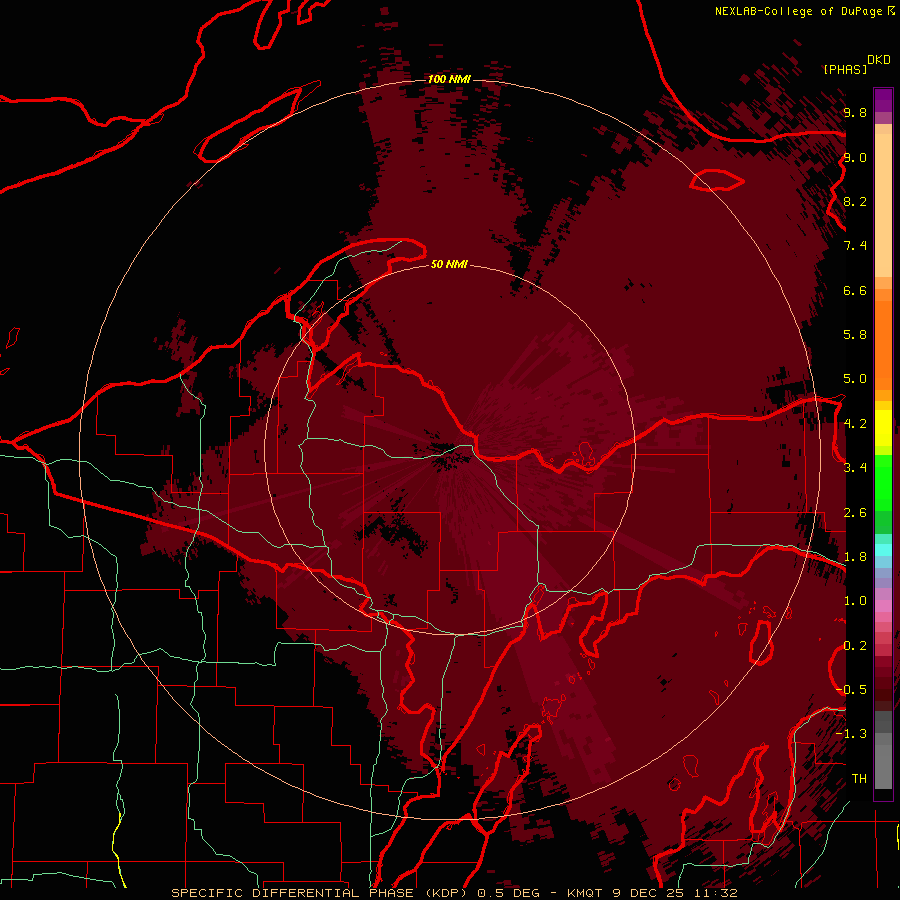Click the 1.0 scale value
This screenshot has height=900, width=900.
855,601
